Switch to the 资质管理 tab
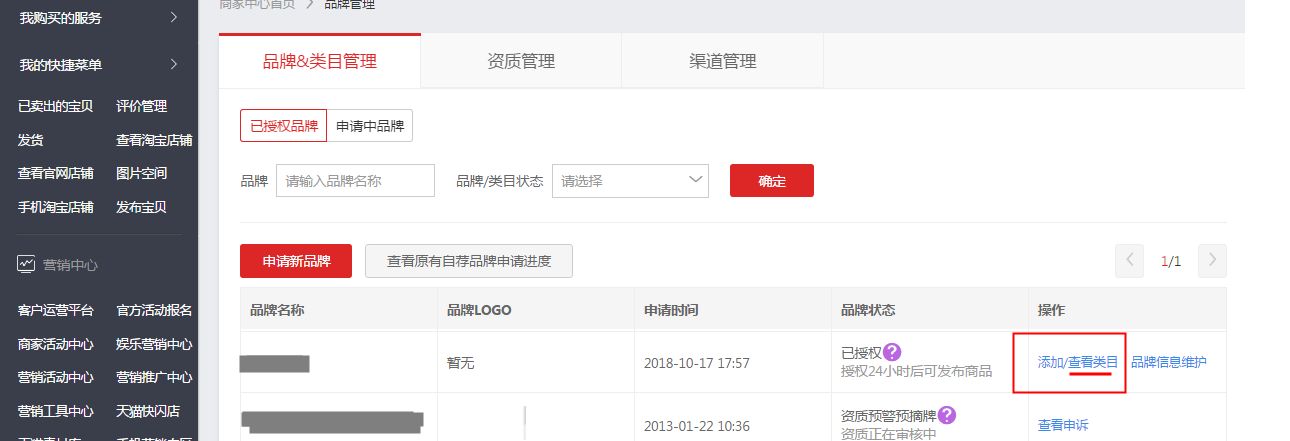1290x441 pixels. [521, 61]
